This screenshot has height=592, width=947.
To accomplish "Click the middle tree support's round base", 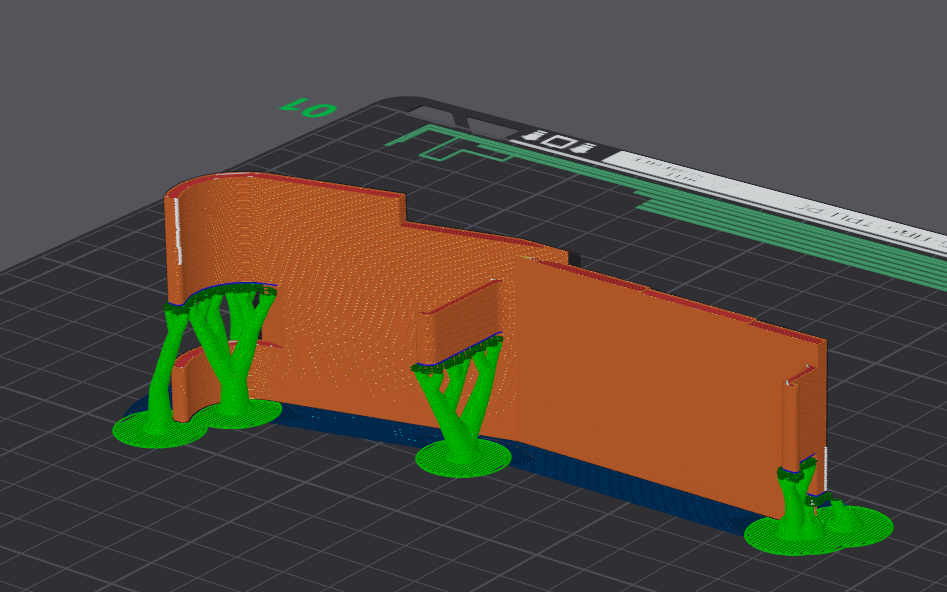I will pos(463,458).
